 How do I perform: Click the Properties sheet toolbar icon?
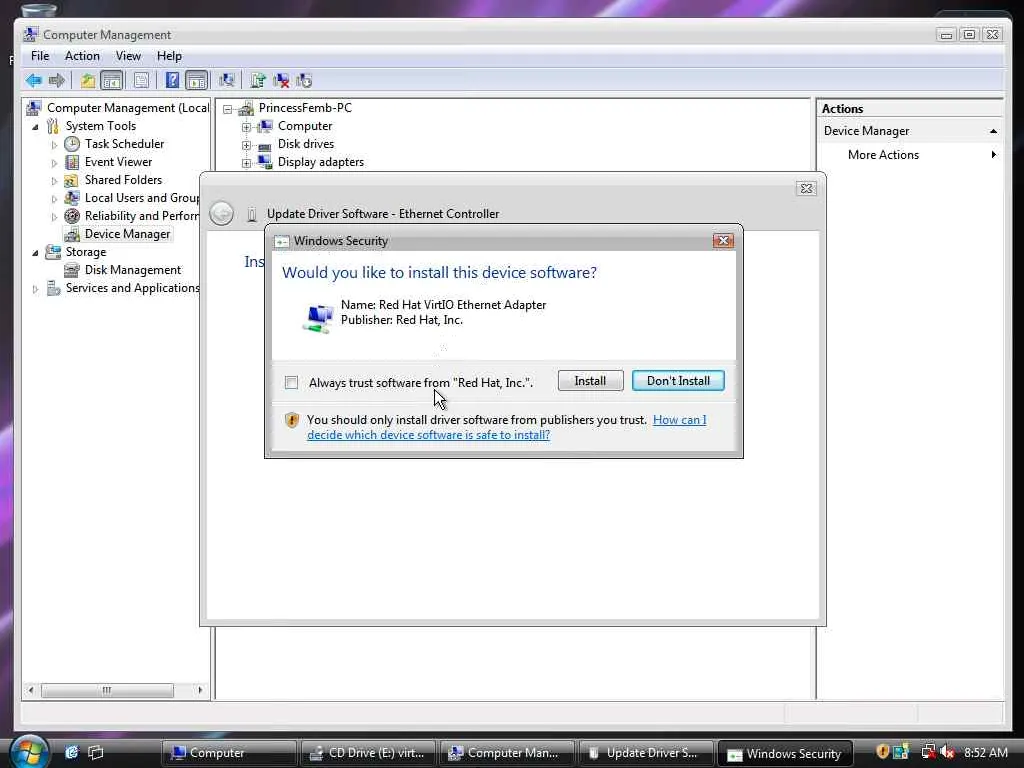[141, 80]
